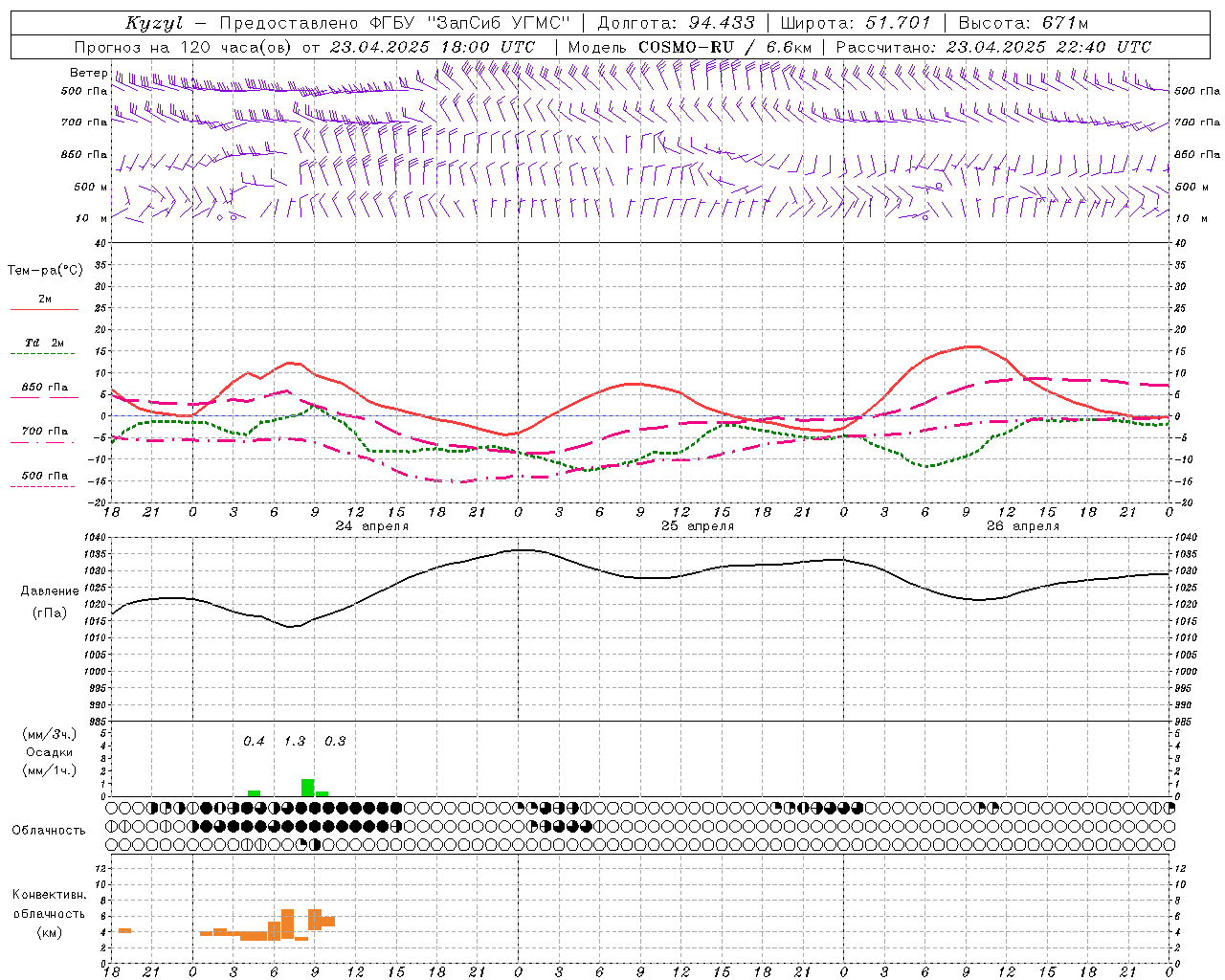Click the '(км)' convective cloud unit label

tap(50, 933)
